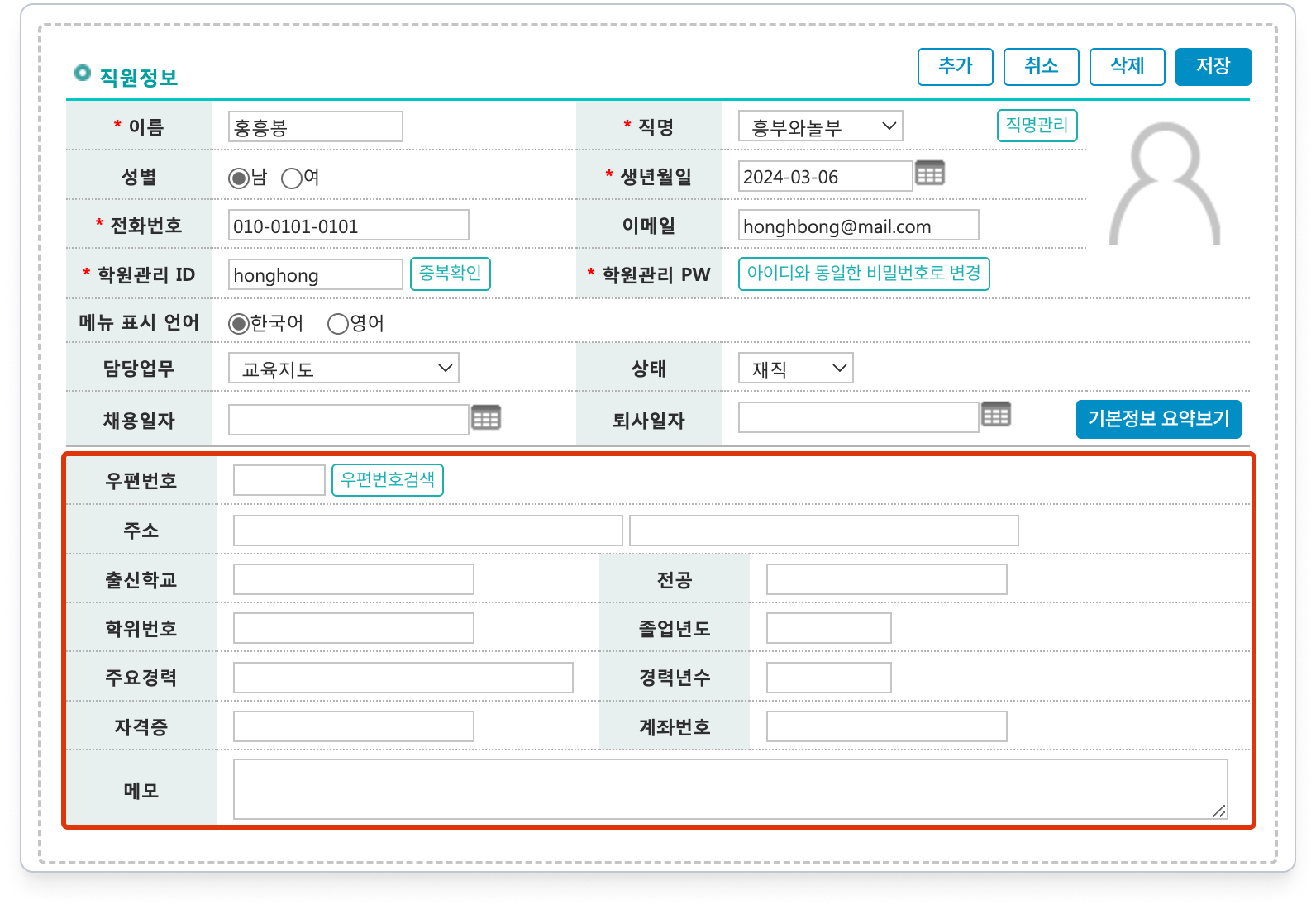Click the 취소 button

pyautogui.click(x=1042, y=66)
